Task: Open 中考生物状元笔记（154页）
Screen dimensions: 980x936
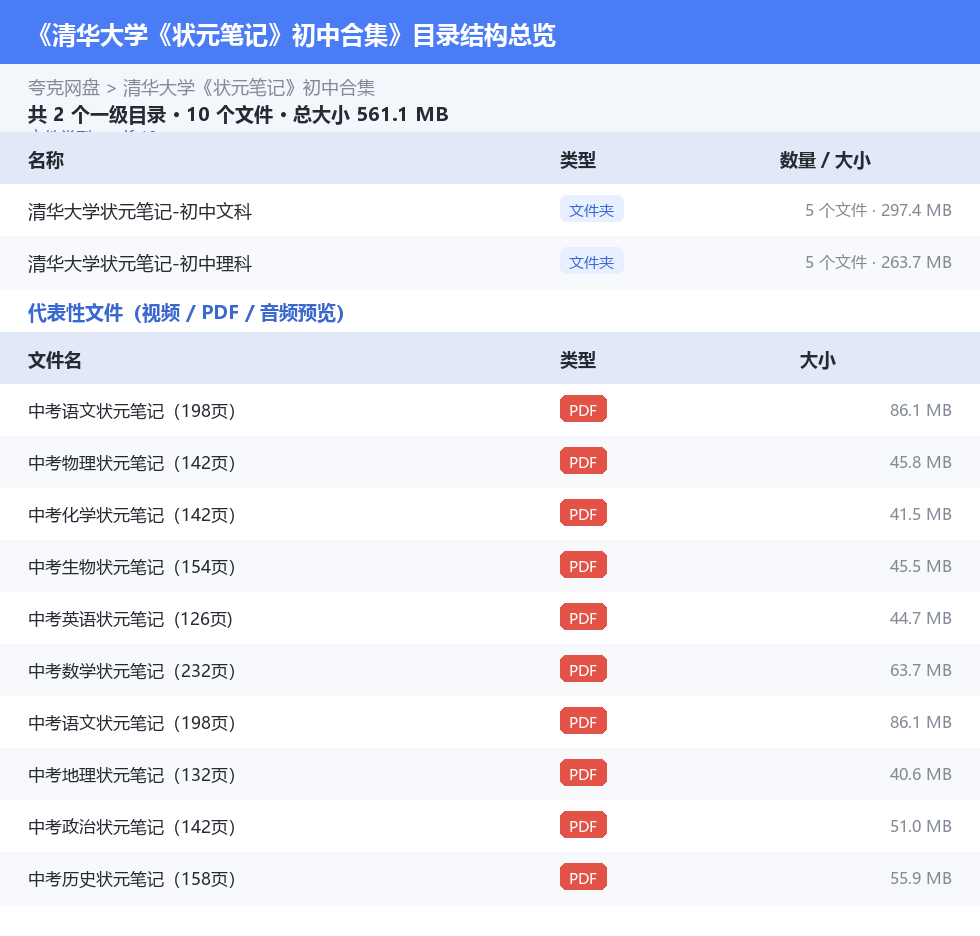Action: click(132, 567)
